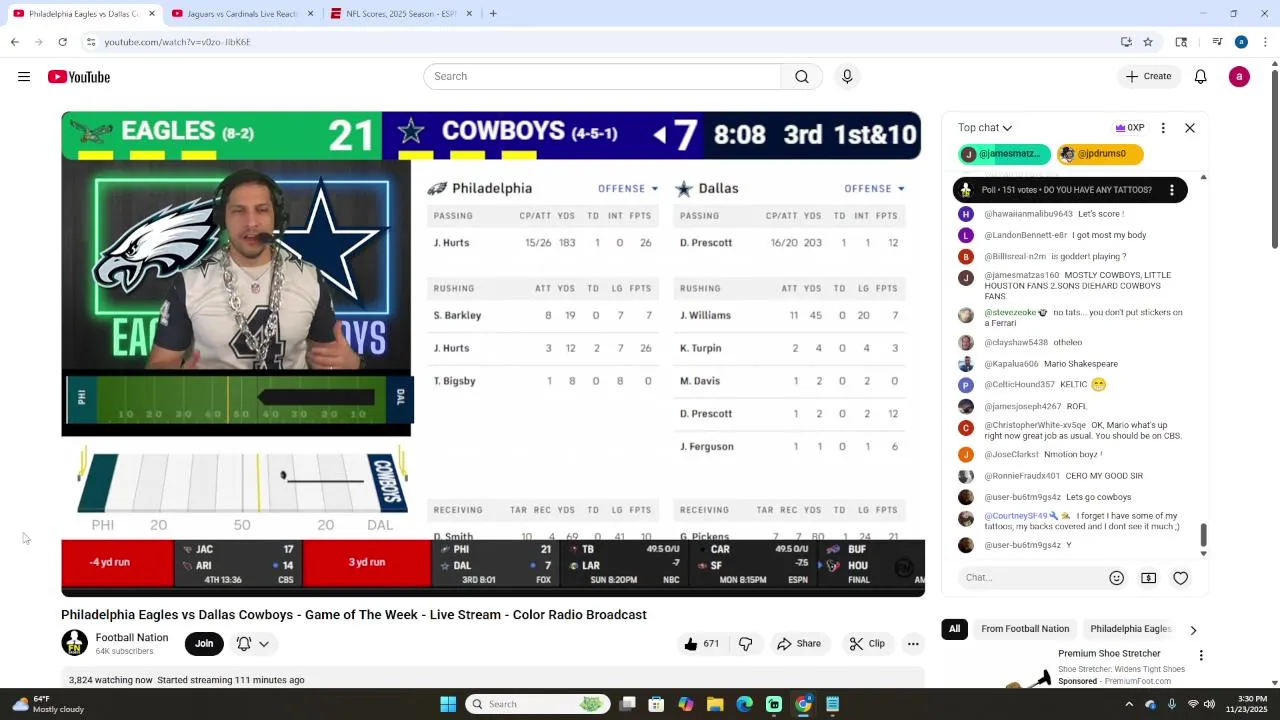Select the All filter chip
Screen dimensions: 1280x720
[954, 629]
